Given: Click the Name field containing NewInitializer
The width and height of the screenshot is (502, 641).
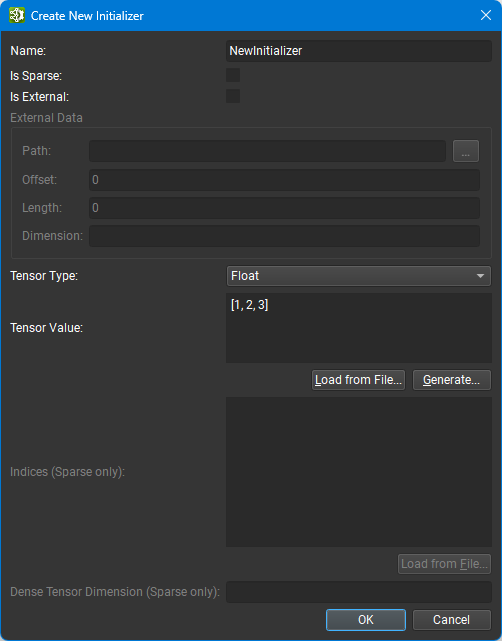Looking at the screenshot, I should point(359,51).
